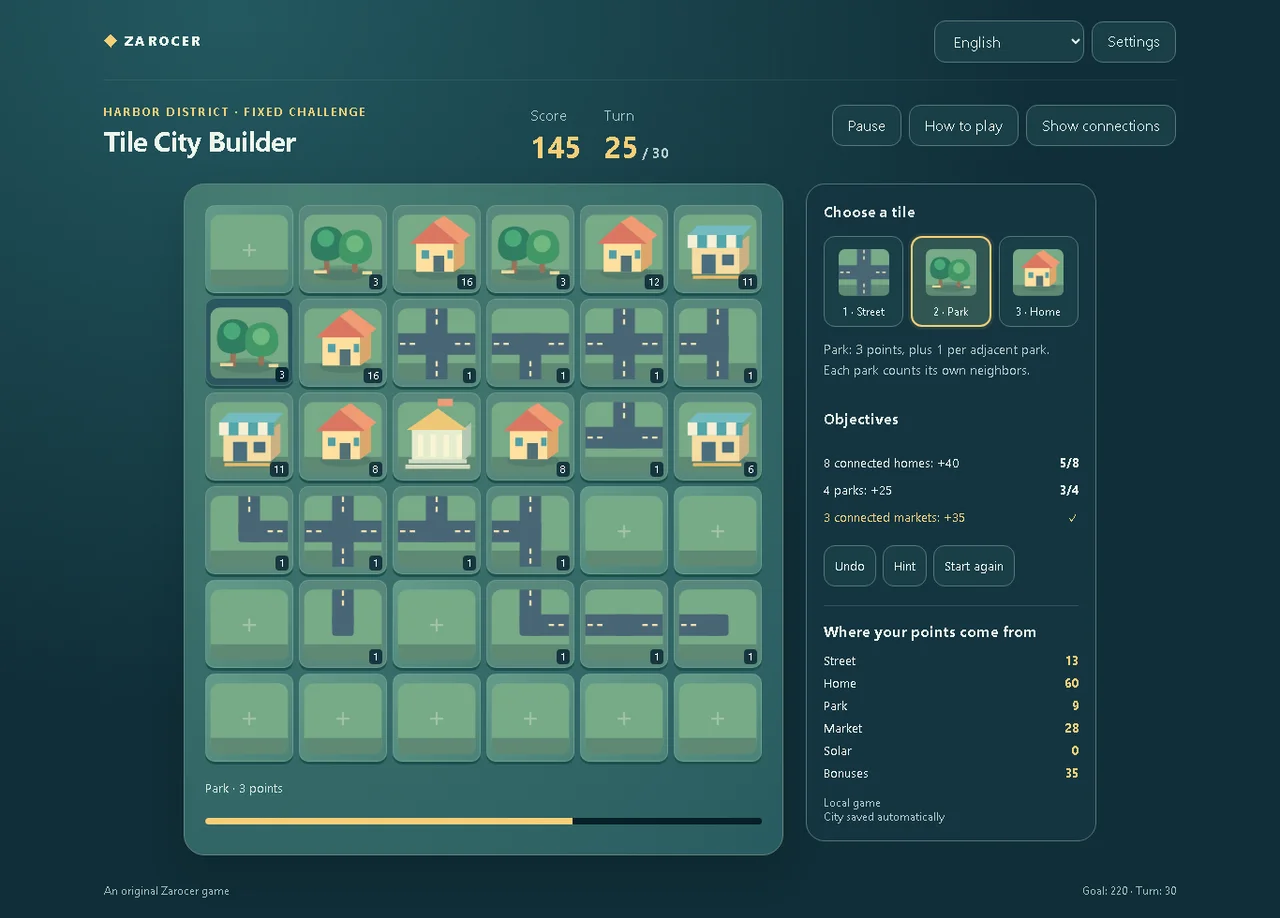Viewport: 1280px width, 918px height.
Task: Click the straight horizontal street tile
Action: 624,624
